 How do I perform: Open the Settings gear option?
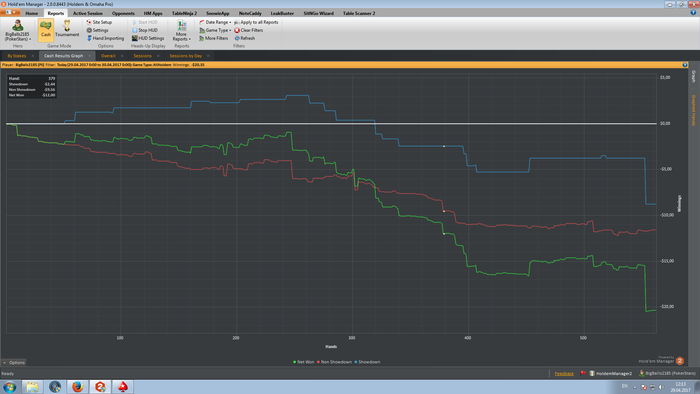pyautogui.click(x=97, y=30)
